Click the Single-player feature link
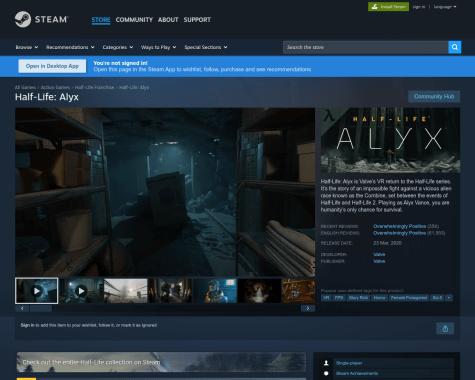 pyautogui.click(x=349, y=363)
